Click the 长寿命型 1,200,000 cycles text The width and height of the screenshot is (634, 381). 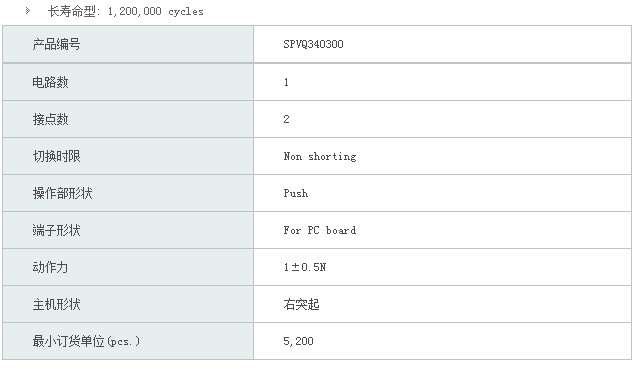pos(126,11)
